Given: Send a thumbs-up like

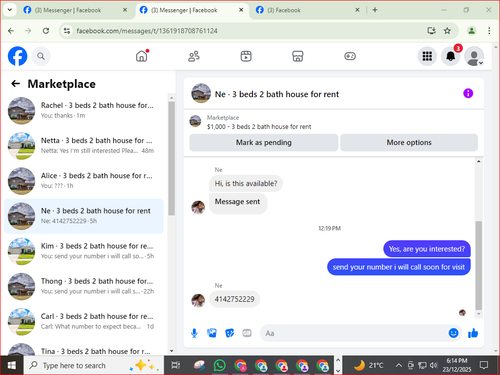Looking at the screenshot, I should (x=473, y=333).
